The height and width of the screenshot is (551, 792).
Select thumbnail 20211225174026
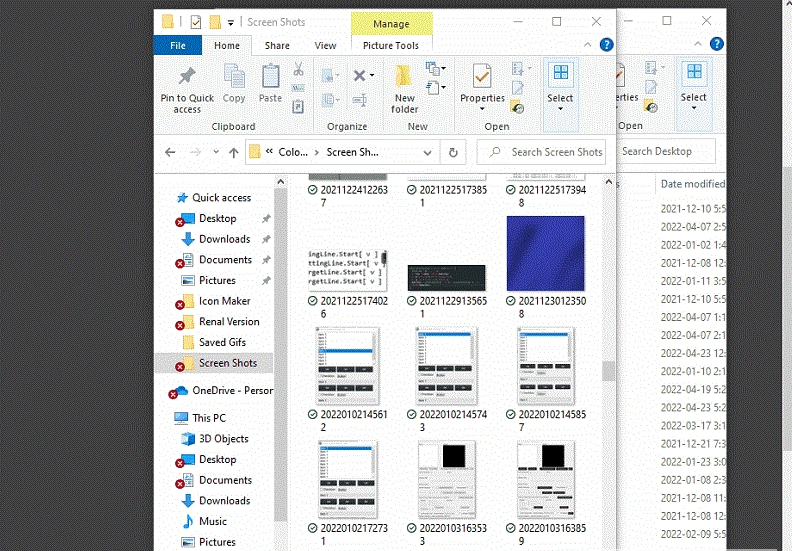348,271
